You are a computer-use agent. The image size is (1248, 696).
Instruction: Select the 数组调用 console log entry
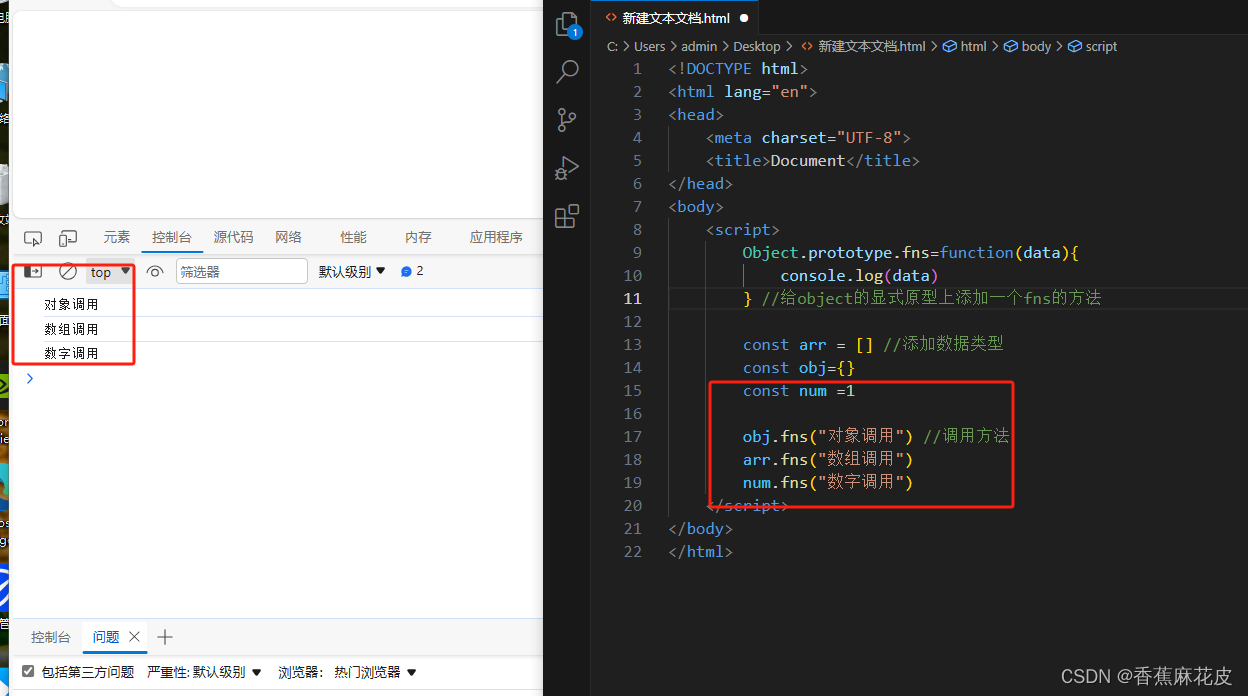(x=72, y=329)
